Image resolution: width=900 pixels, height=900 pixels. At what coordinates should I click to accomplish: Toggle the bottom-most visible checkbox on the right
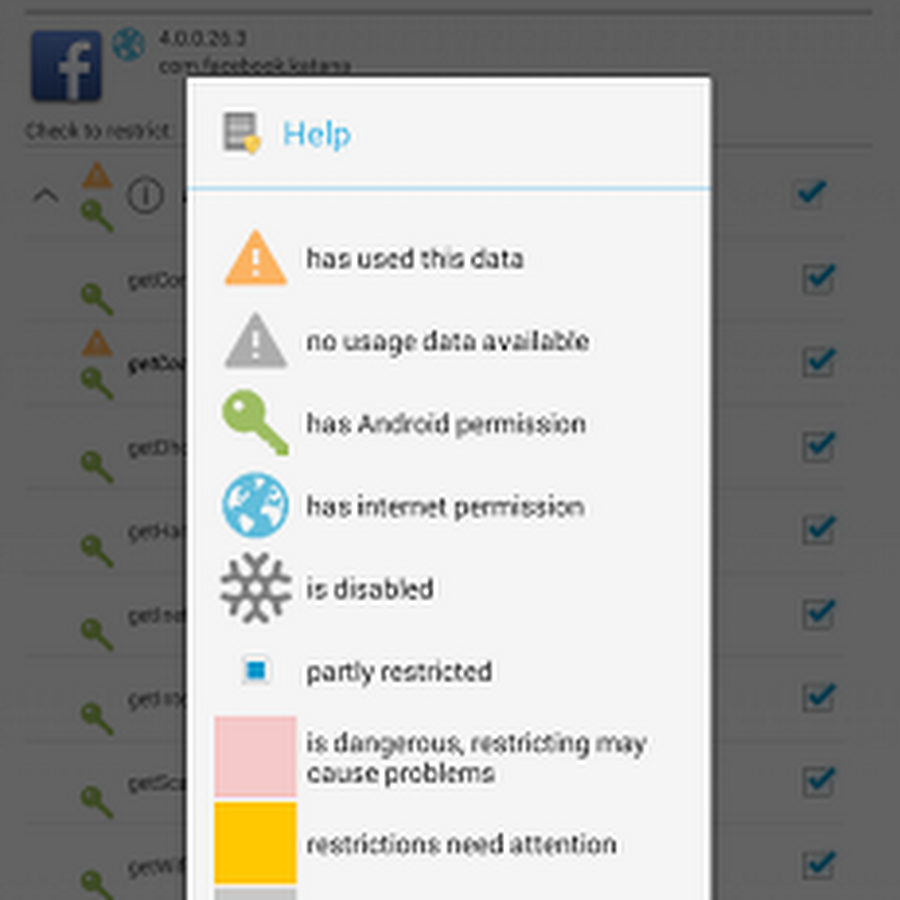(819, 862)
